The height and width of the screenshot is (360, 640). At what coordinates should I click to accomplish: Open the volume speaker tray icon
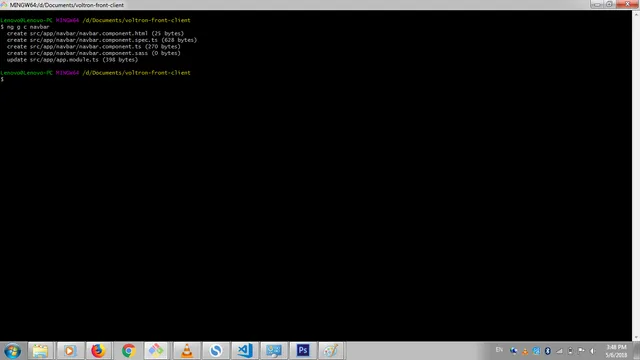(x=593, y=351)
